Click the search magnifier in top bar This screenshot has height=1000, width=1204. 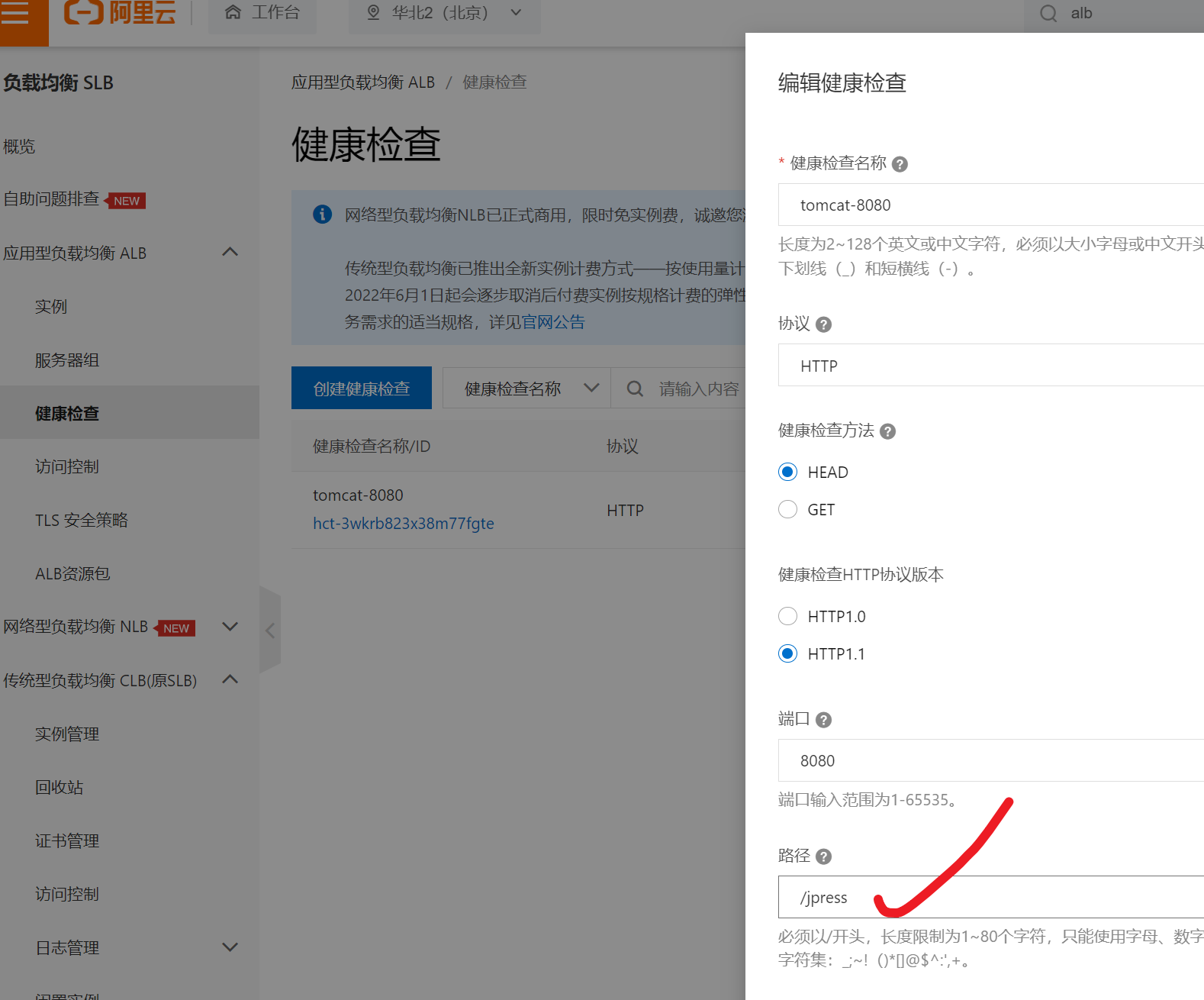click(x=1048, y=14)
